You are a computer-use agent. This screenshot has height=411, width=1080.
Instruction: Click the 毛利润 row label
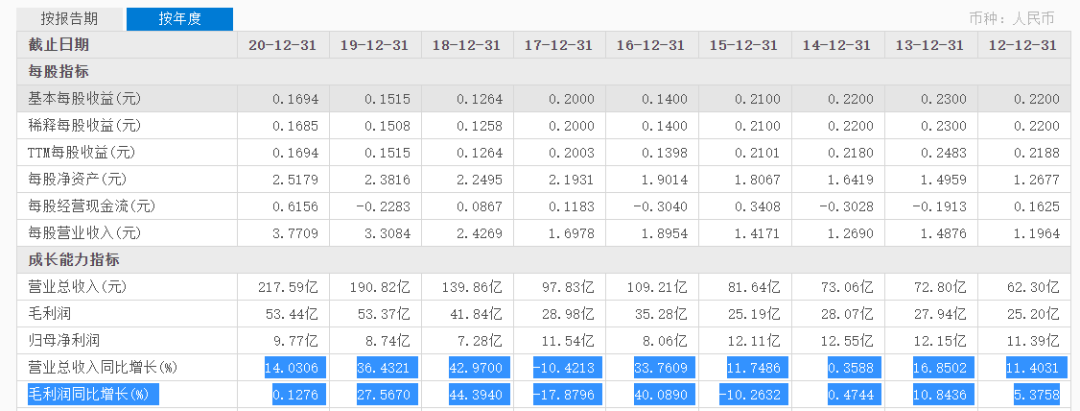(x=51, y=314)
